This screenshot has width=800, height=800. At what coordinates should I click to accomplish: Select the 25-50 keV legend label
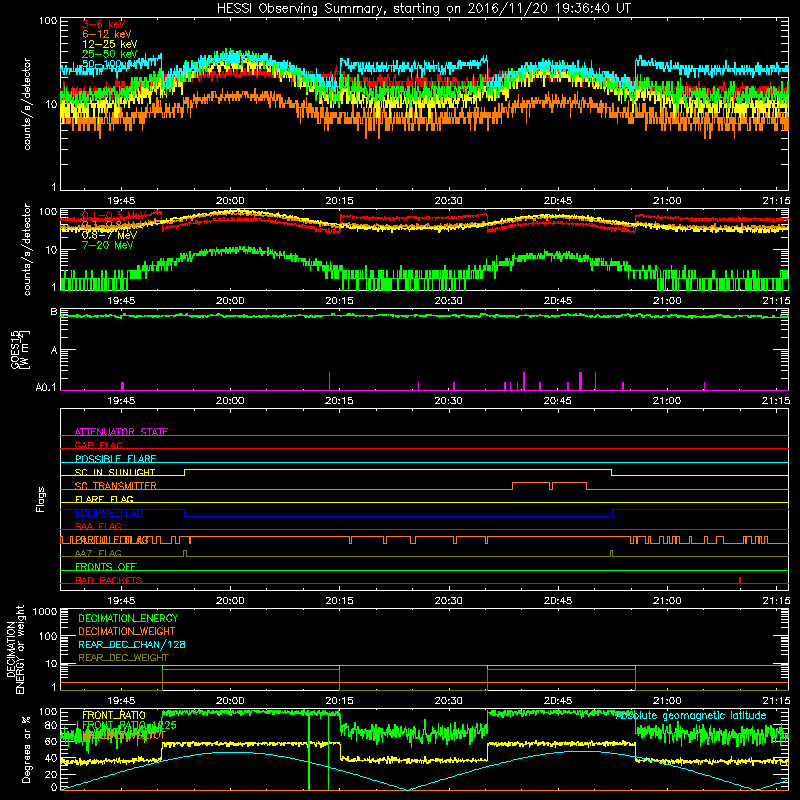point(110,54)
